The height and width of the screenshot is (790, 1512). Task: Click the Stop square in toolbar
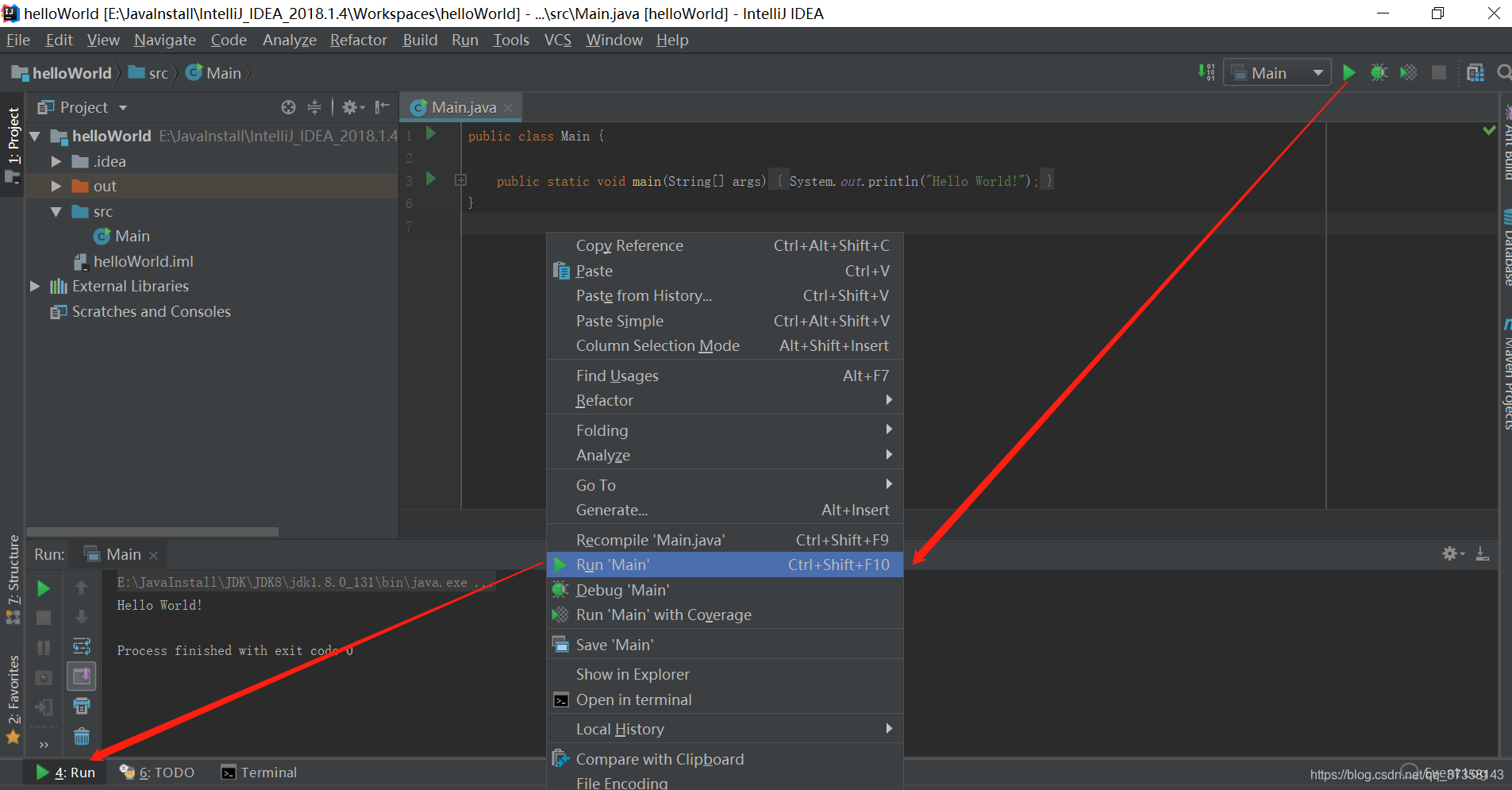point(1438,73)
